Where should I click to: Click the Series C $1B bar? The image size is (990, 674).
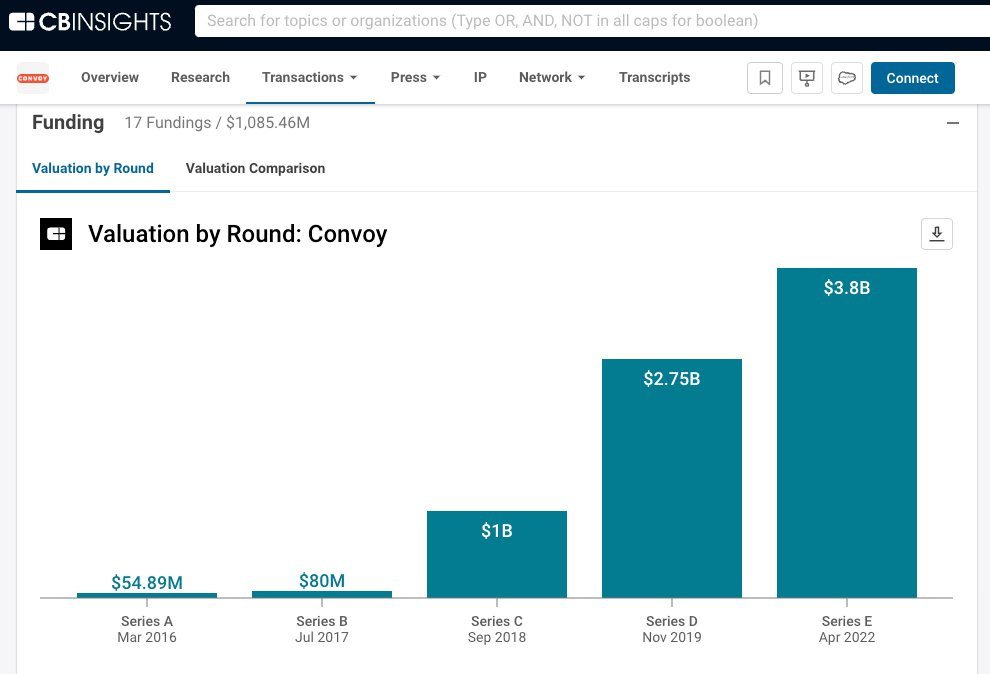[497, 554]
